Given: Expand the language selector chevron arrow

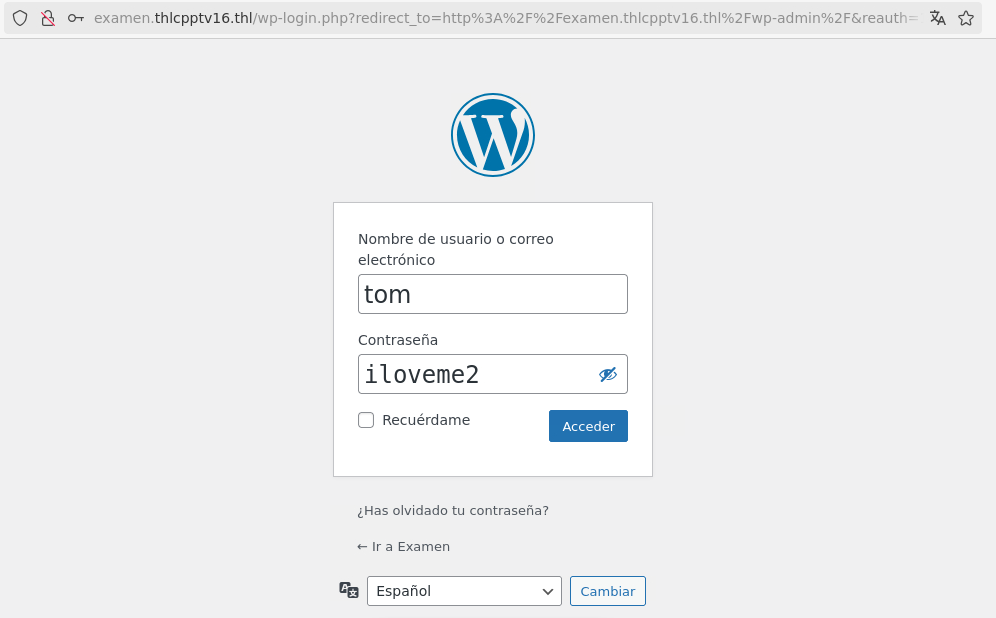Looking at the screenshot, I should pyautogui.click(x=548, y=592).
